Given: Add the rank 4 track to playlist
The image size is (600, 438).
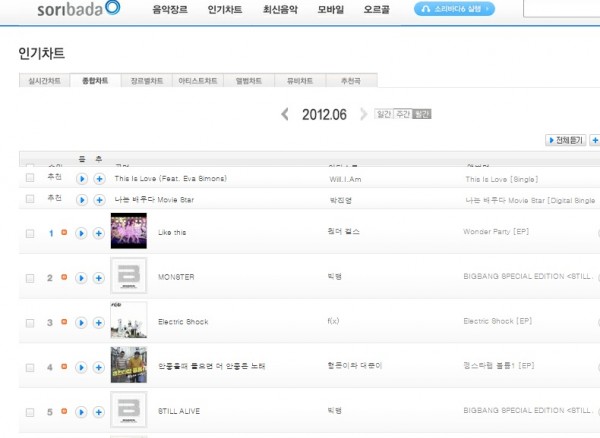Looking at the screenshot, I should tap(99, 367).
